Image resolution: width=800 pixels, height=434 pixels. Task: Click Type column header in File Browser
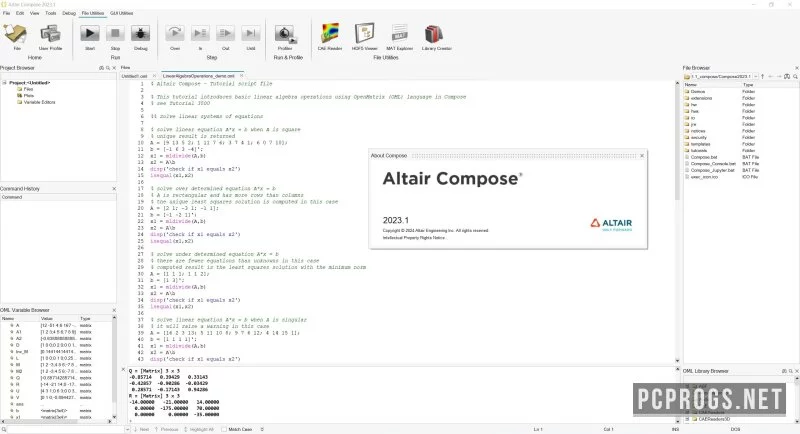coord(748,85)
